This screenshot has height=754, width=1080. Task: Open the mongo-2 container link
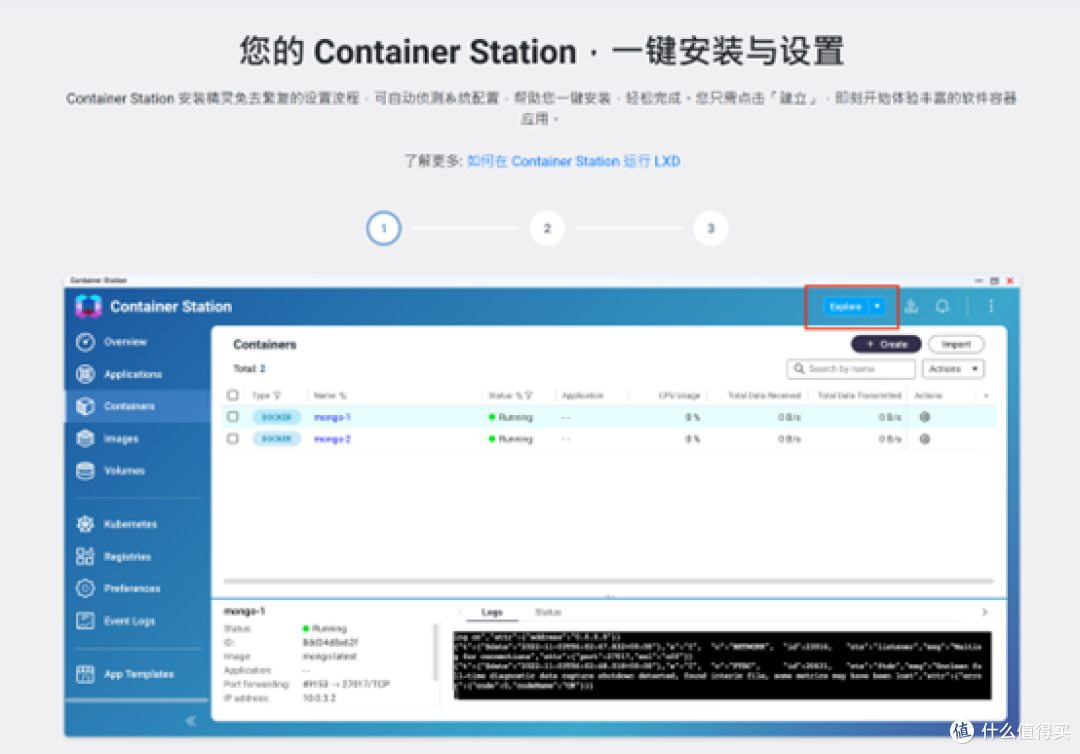click(x=333, y=439)
